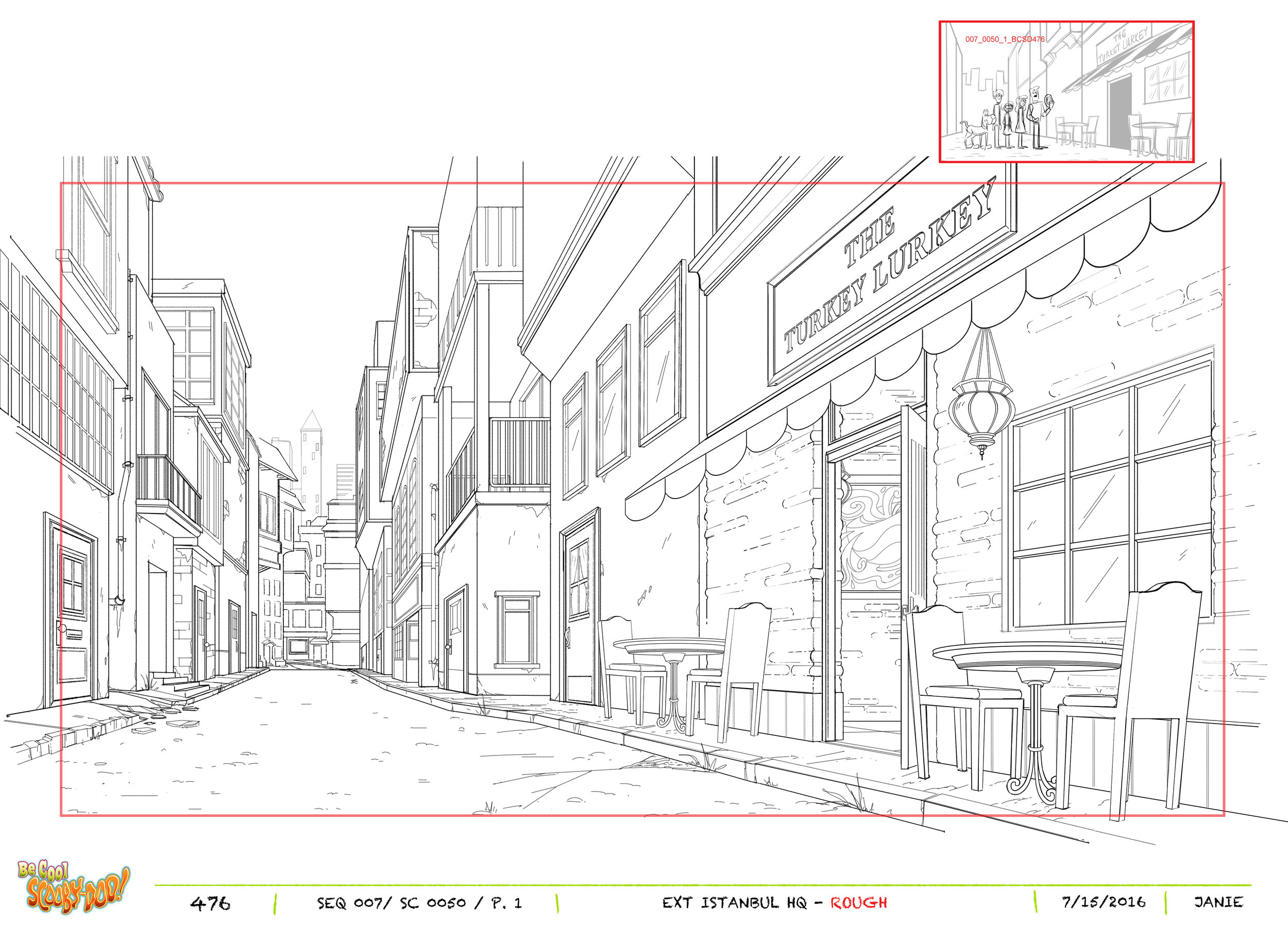Select the drawing number '476'
Viewport: 1288px width, 926px height.
(210, 903)
